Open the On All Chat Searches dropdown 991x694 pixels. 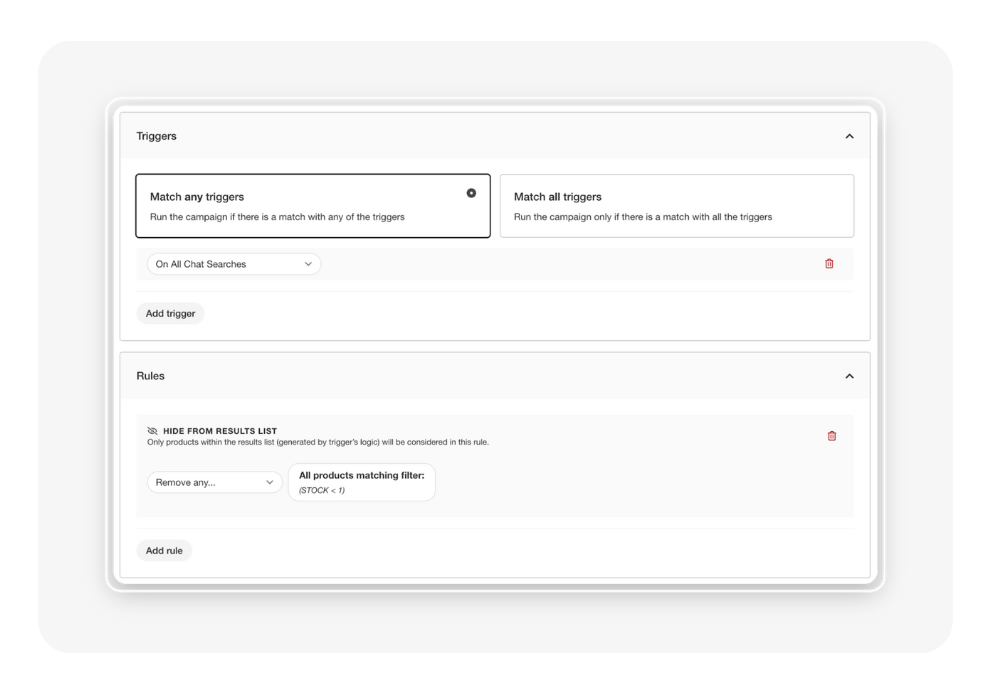232,263
